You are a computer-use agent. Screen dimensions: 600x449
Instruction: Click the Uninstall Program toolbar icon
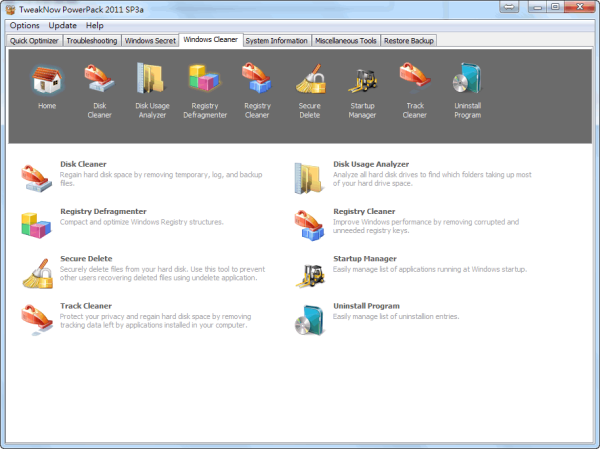point(467,80)
